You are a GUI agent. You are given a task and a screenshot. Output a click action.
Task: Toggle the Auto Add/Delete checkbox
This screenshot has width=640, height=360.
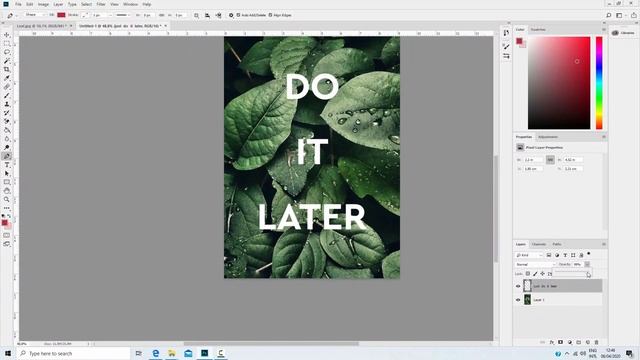pyautogui.click(x=238, y=15)
